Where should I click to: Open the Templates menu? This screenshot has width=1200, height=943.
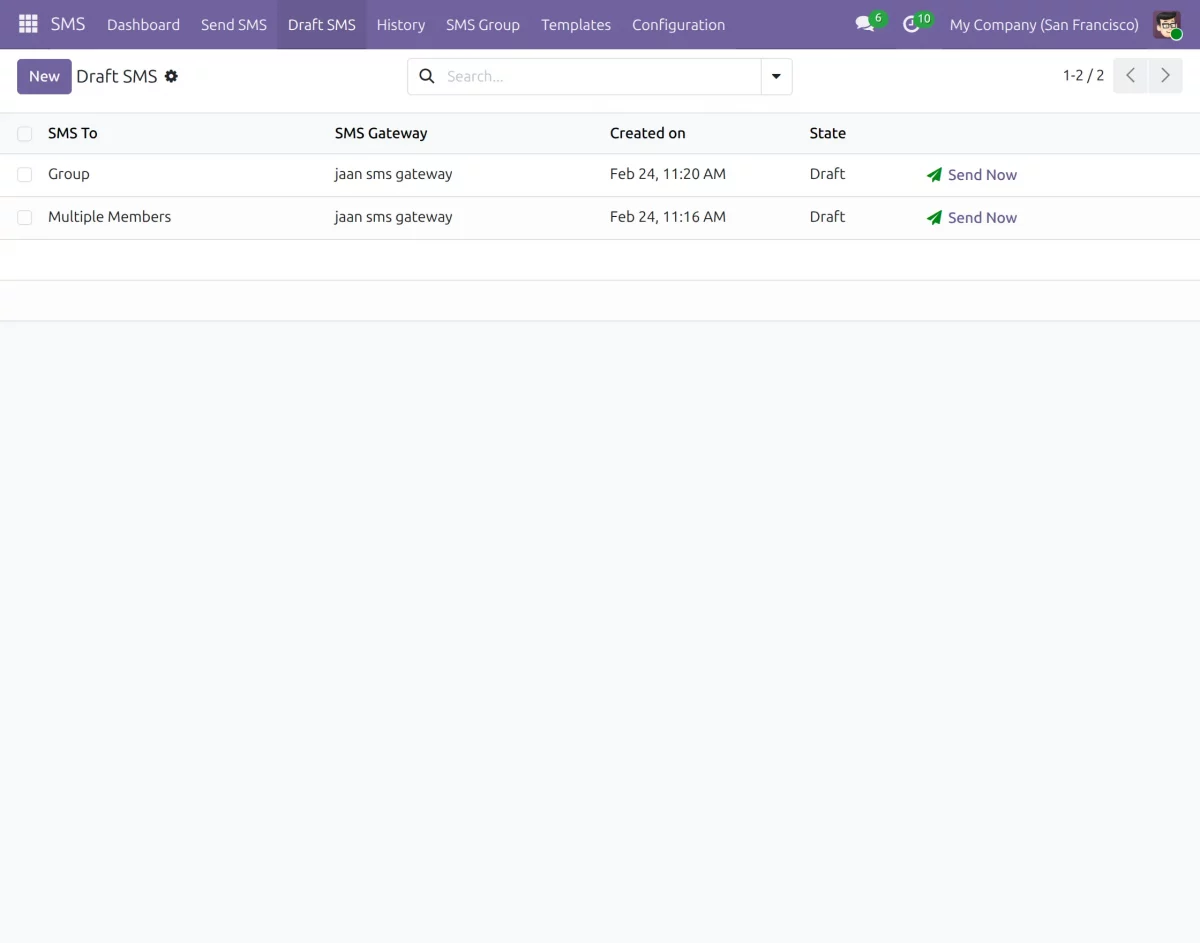pos(575,24)
